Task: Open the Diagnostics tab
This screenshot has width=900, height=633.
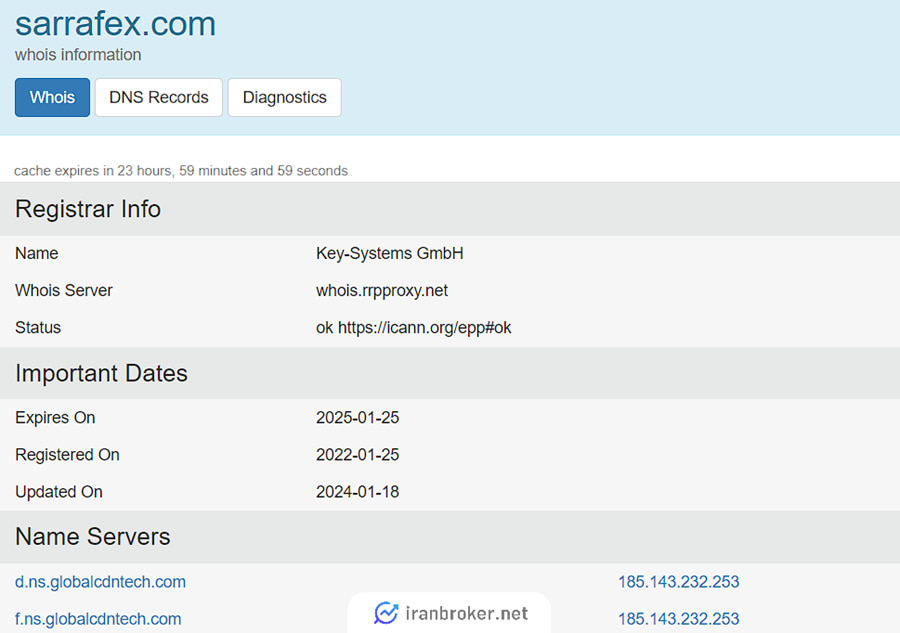Action: (x=285, y=98)
